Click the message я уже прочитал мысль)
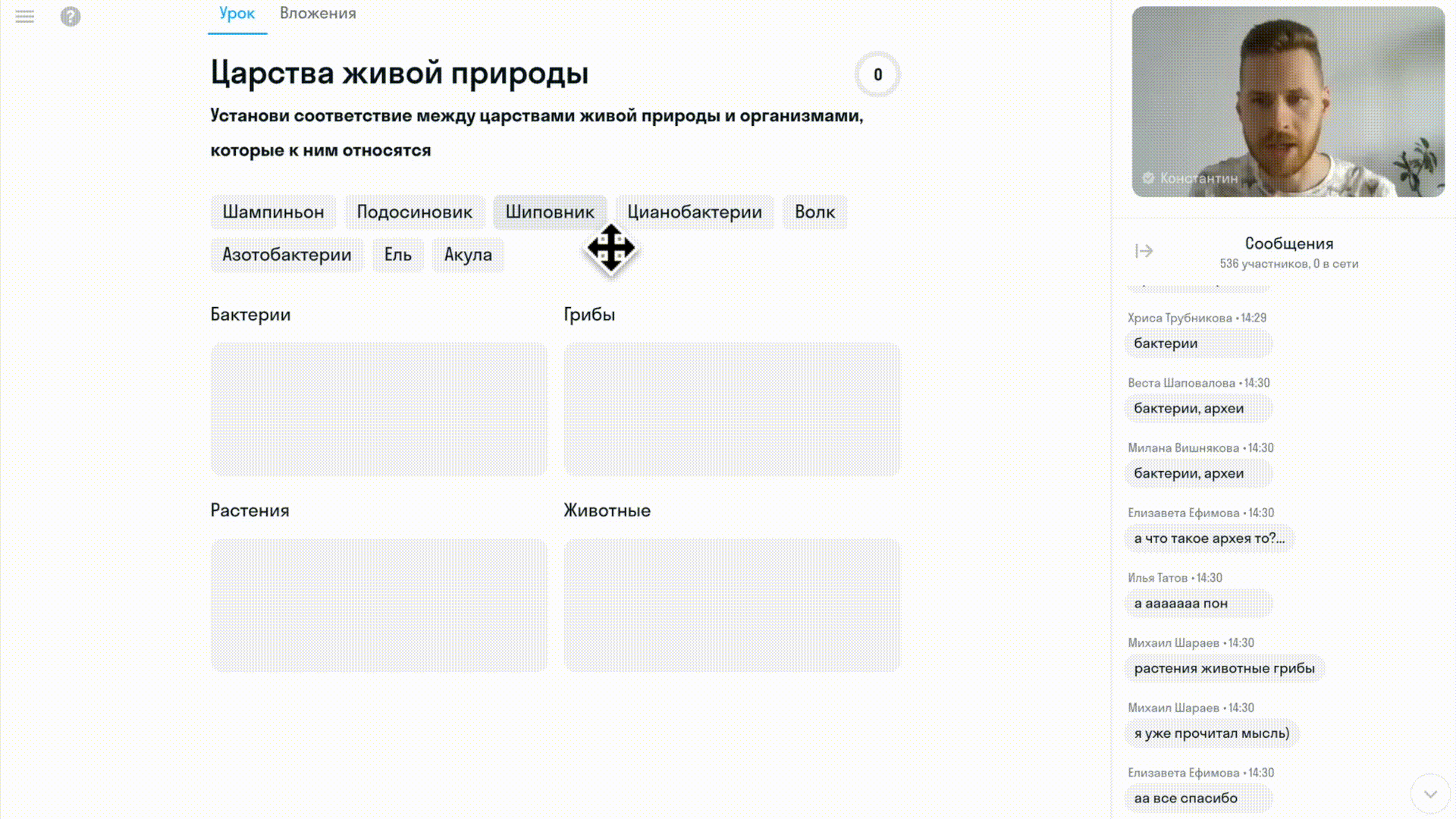Image resolution: width=1456 pixels, height=819 pixels. (x=1212, y=733)
